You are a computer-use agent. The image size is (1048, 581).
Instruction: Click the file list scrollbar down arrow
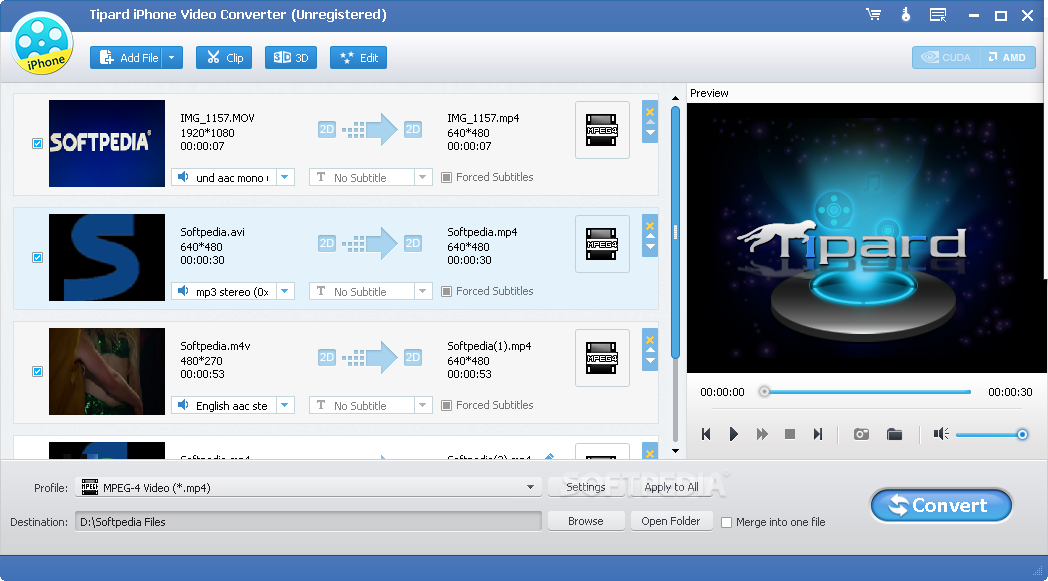(x=675, y=451)
